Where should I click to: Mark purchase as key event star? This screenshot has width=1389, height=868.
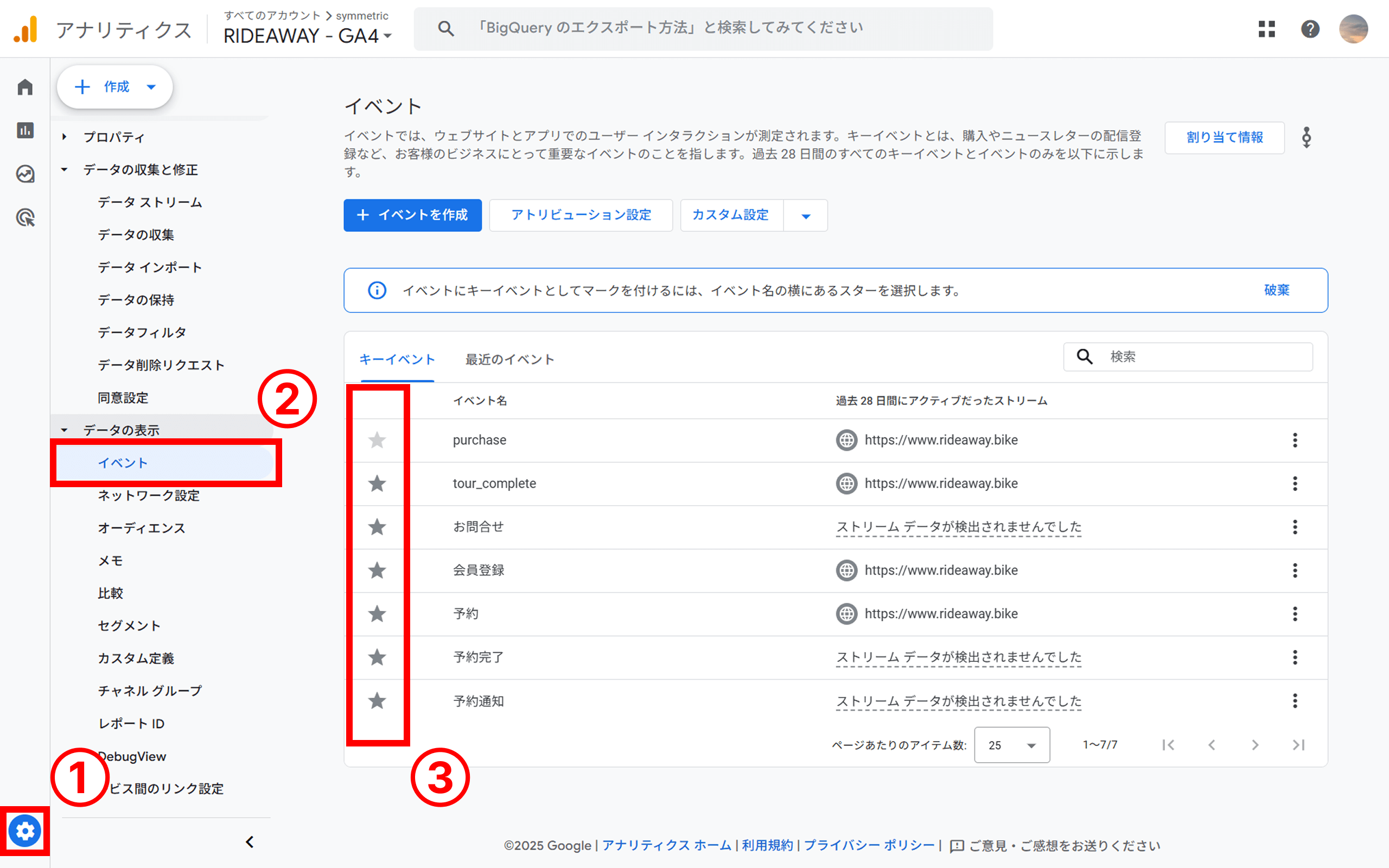(377, 441)
